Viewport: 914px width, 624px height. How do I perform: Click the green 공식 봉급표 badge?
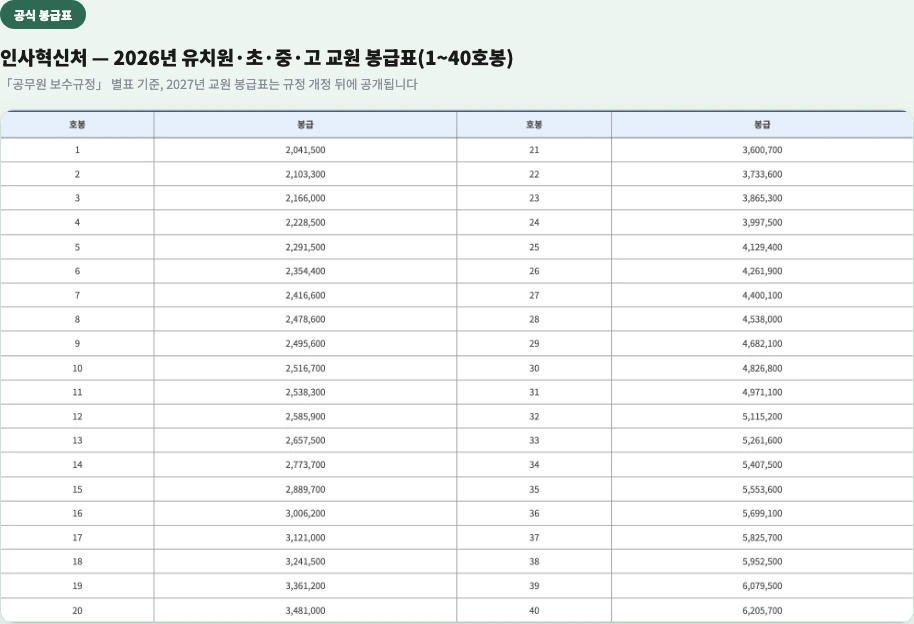[43, 15]
